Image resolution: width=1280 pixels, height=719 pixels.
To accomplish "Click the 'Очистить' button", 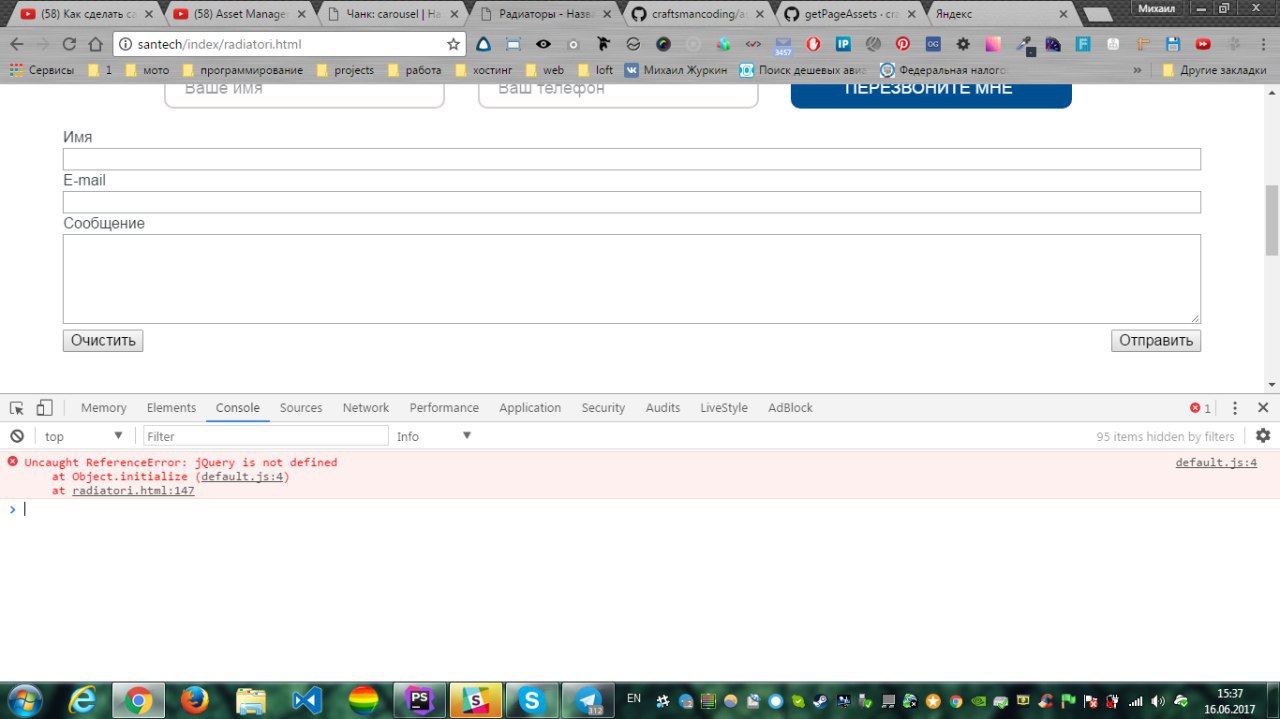I will click(x=103, y=341).
